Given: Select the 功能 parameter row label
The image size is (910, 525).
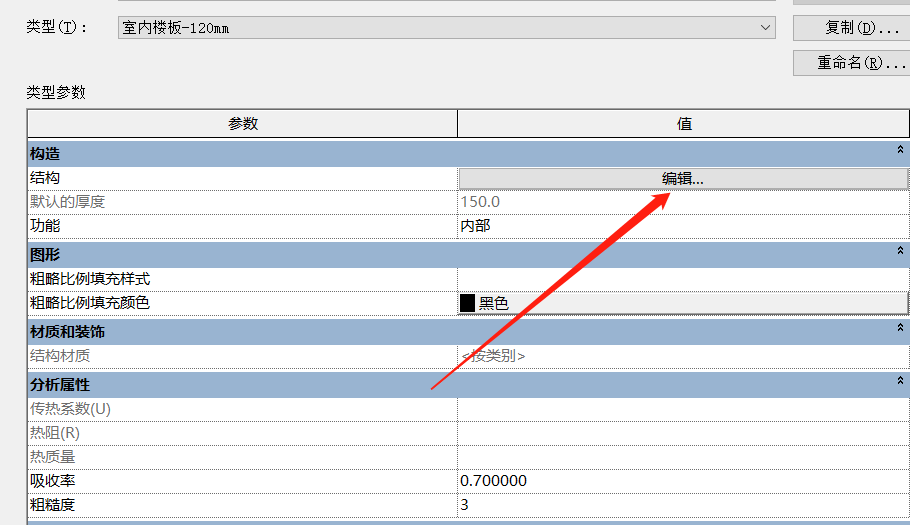Looking at the screenshot, I should 45,226.
